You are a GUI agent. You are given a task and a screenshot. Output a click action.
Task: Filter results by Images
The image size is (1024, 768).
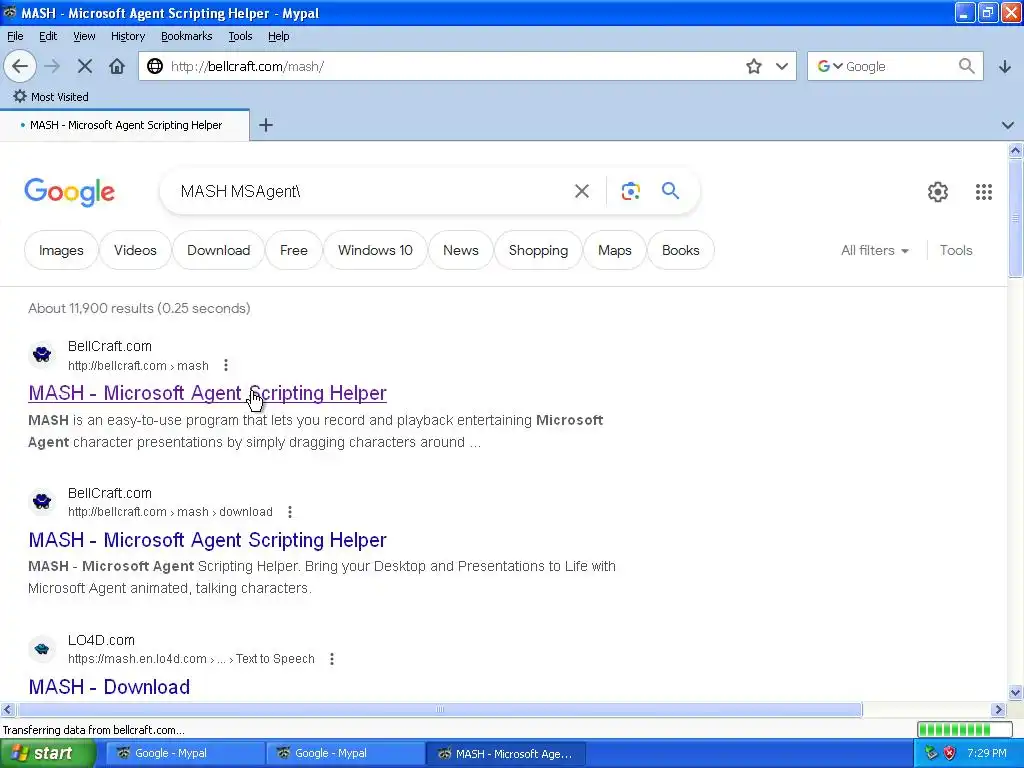61,250
